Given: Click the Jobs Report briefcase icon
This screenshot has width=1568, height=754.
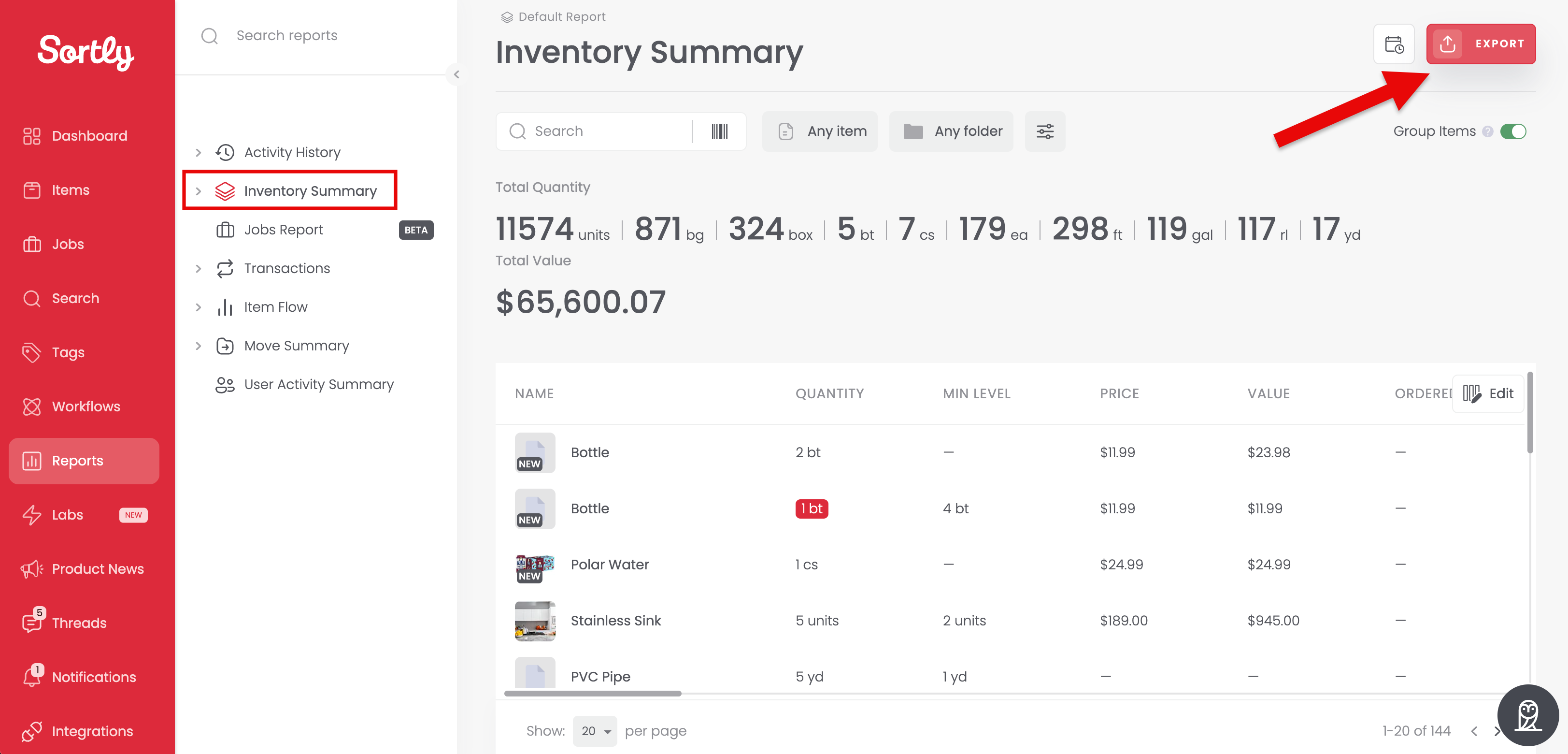Looking at the screenshot, I should pyautogui.click(x=225, y=230).
